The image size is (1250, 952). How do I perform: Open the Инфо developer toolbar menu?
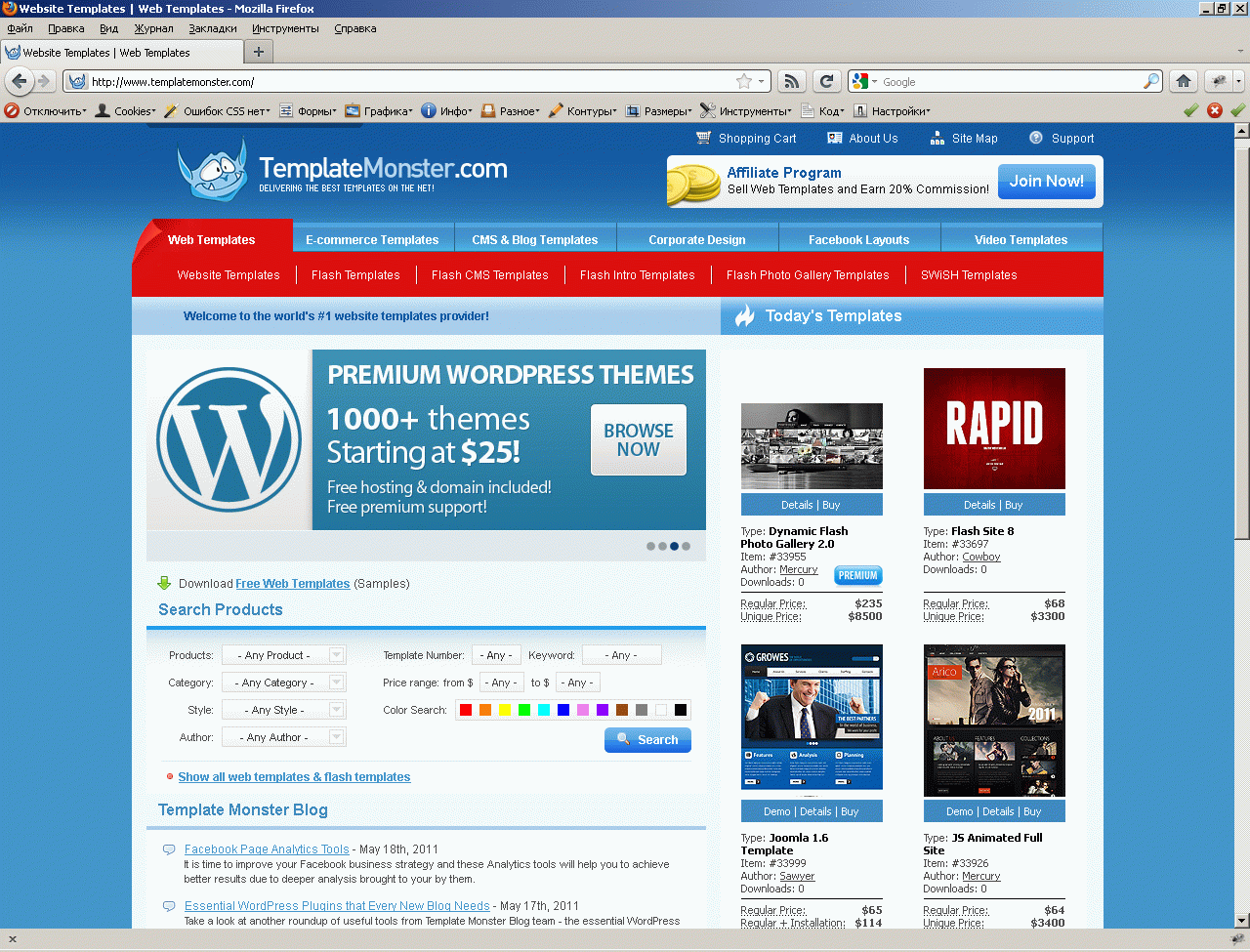click(x=446, y=111)
